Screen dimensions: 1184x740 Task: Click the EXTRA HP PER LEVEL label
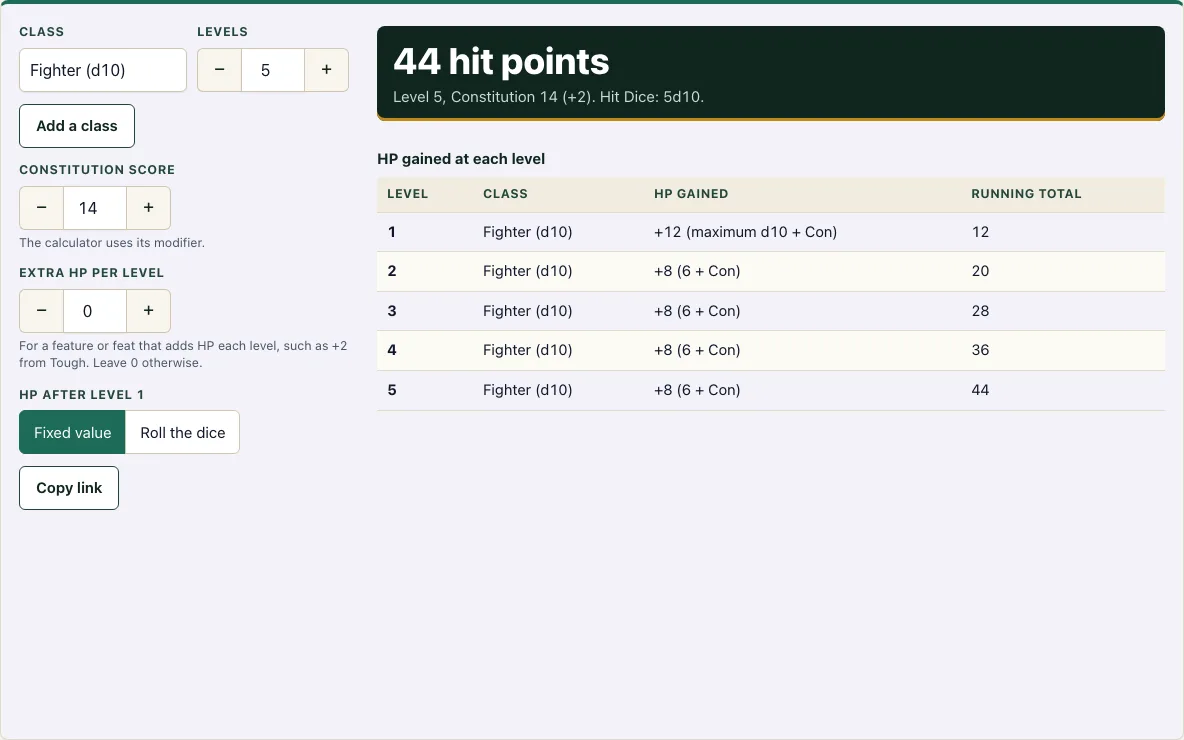point(91,273)
